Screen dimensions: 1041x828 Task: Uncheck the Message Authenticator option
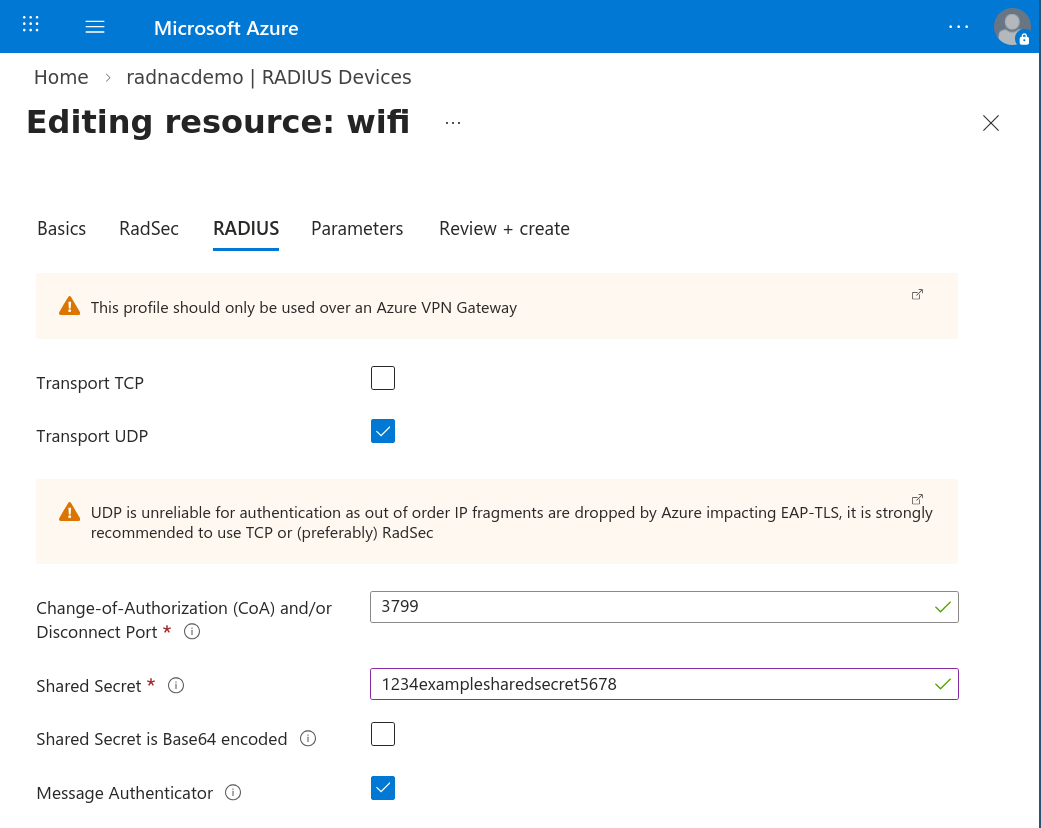coord(383,788)
